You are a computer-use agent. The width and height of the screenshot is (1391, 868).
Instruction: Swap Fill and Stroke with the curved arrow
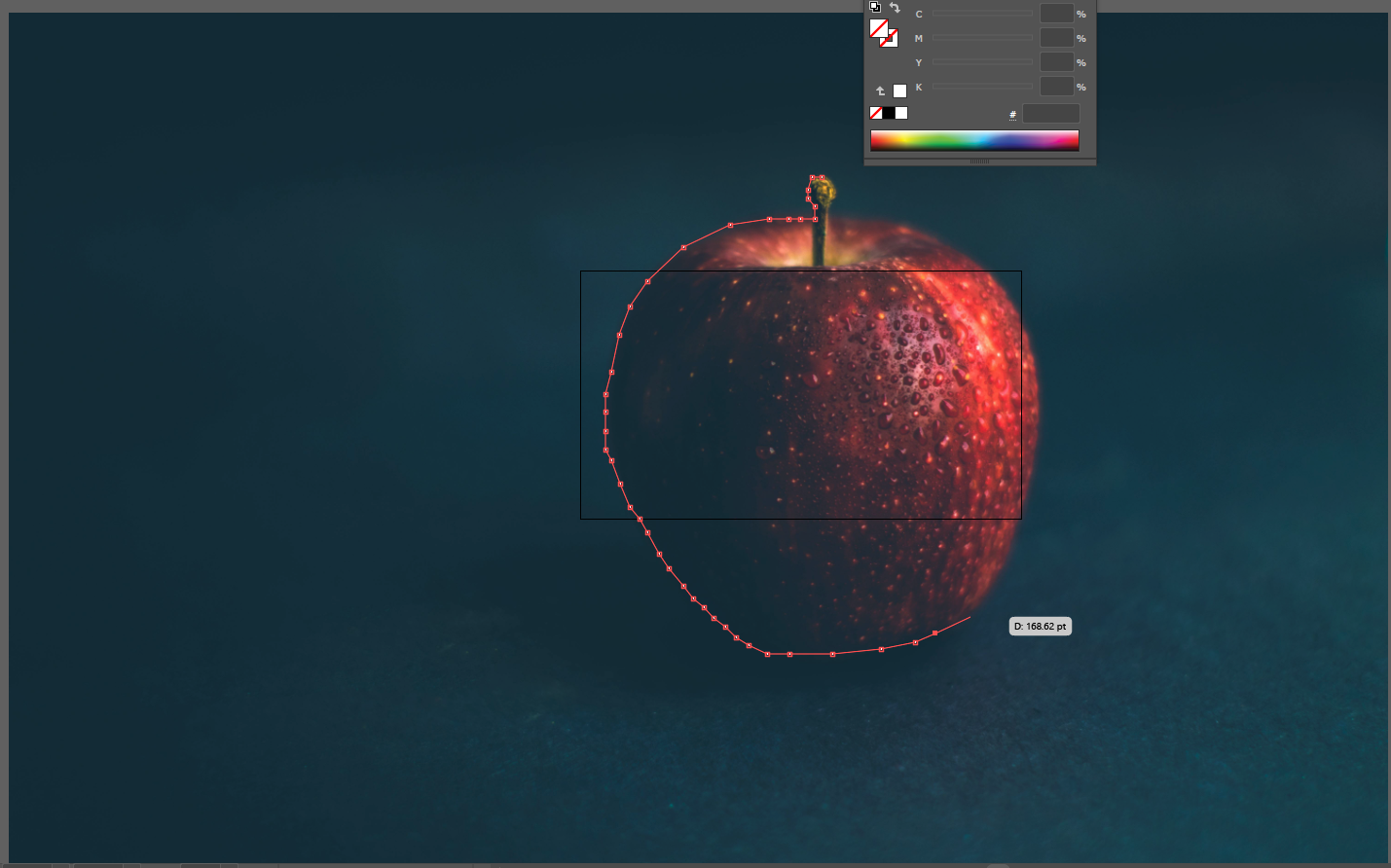tap(895, 7)
